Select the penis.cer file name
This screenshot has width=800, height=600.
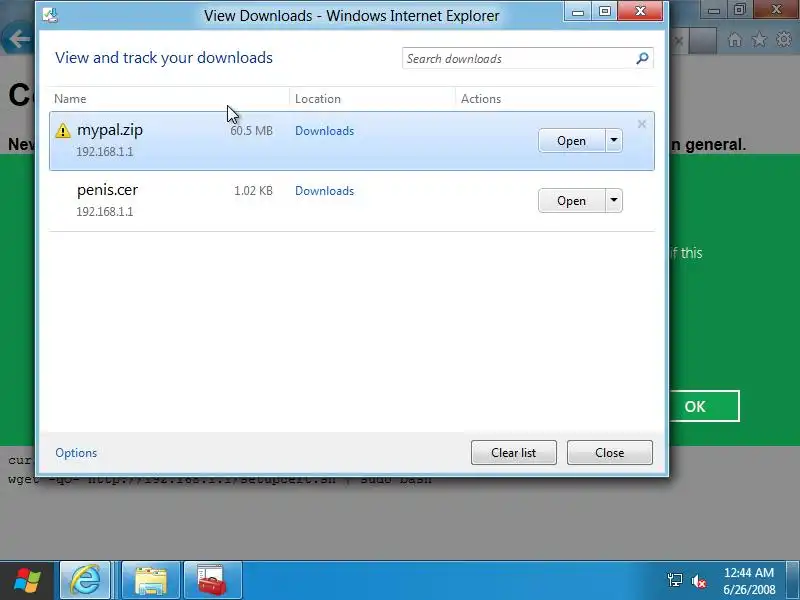(107, 190)
